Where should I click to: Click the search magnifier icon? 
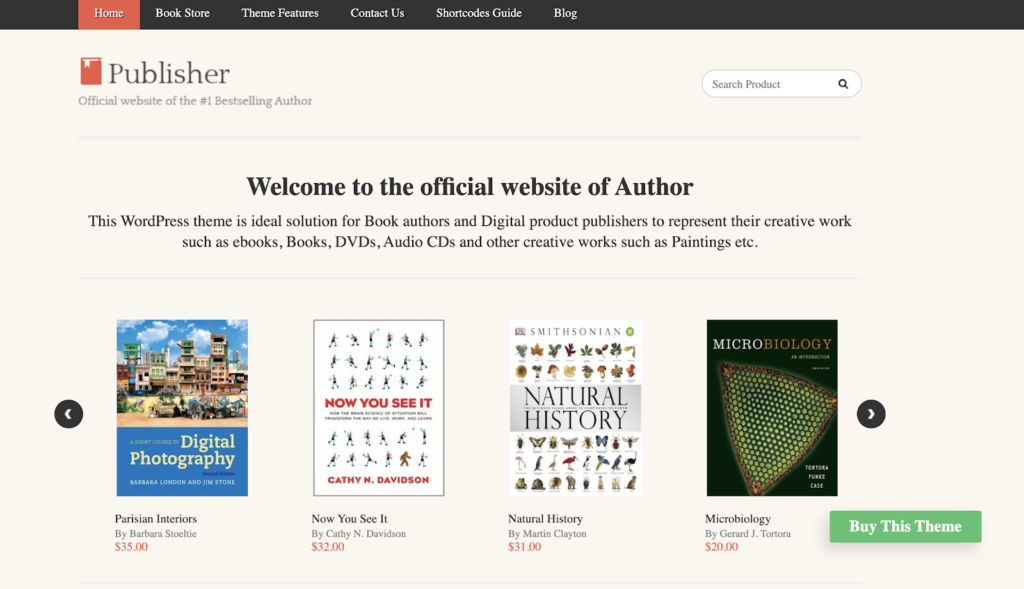click(x=842, y=84)
